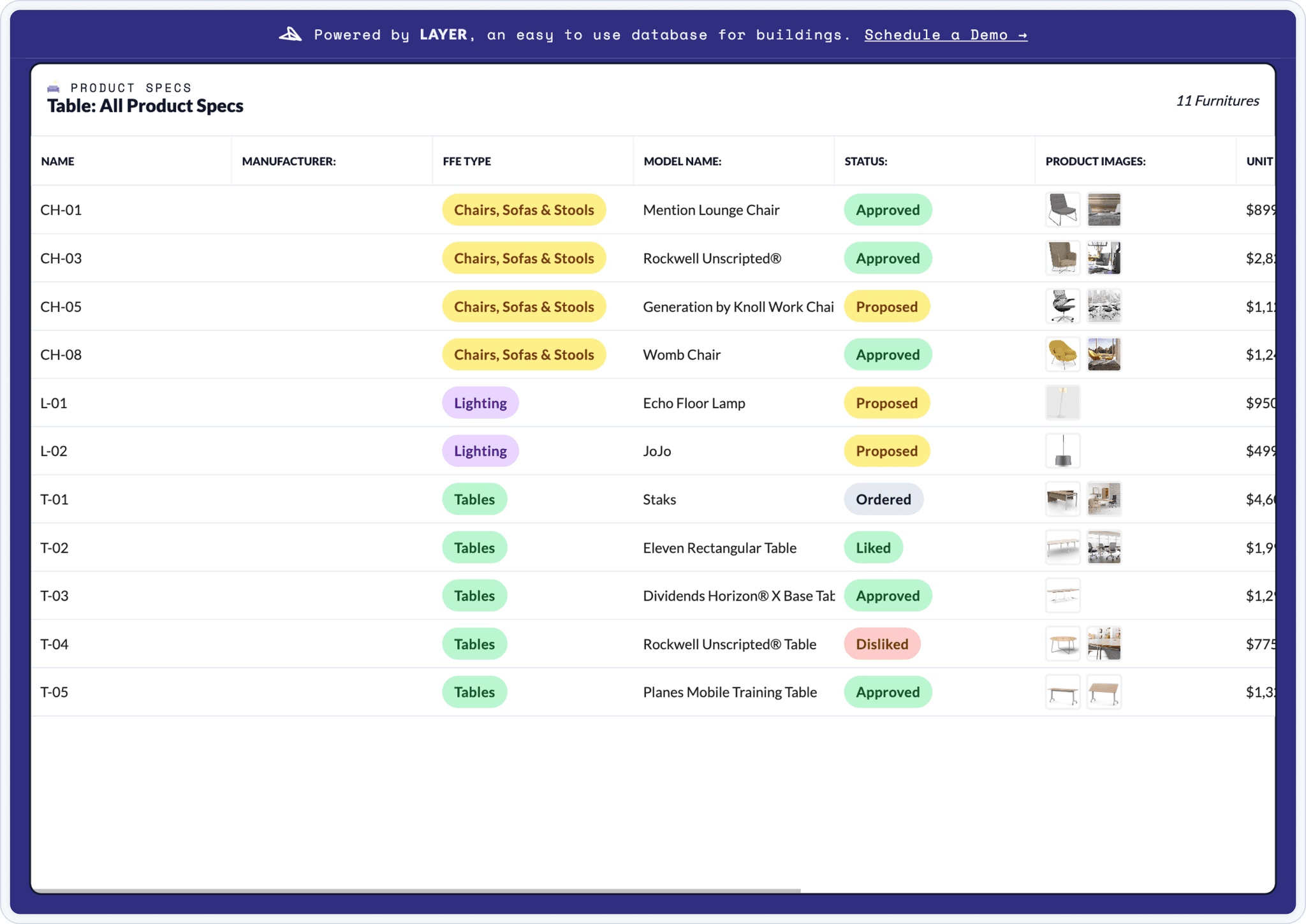Open the yellow Womb Chair image
The width and height of the screenshot is (1306, 924).
tap(1063, 354)
